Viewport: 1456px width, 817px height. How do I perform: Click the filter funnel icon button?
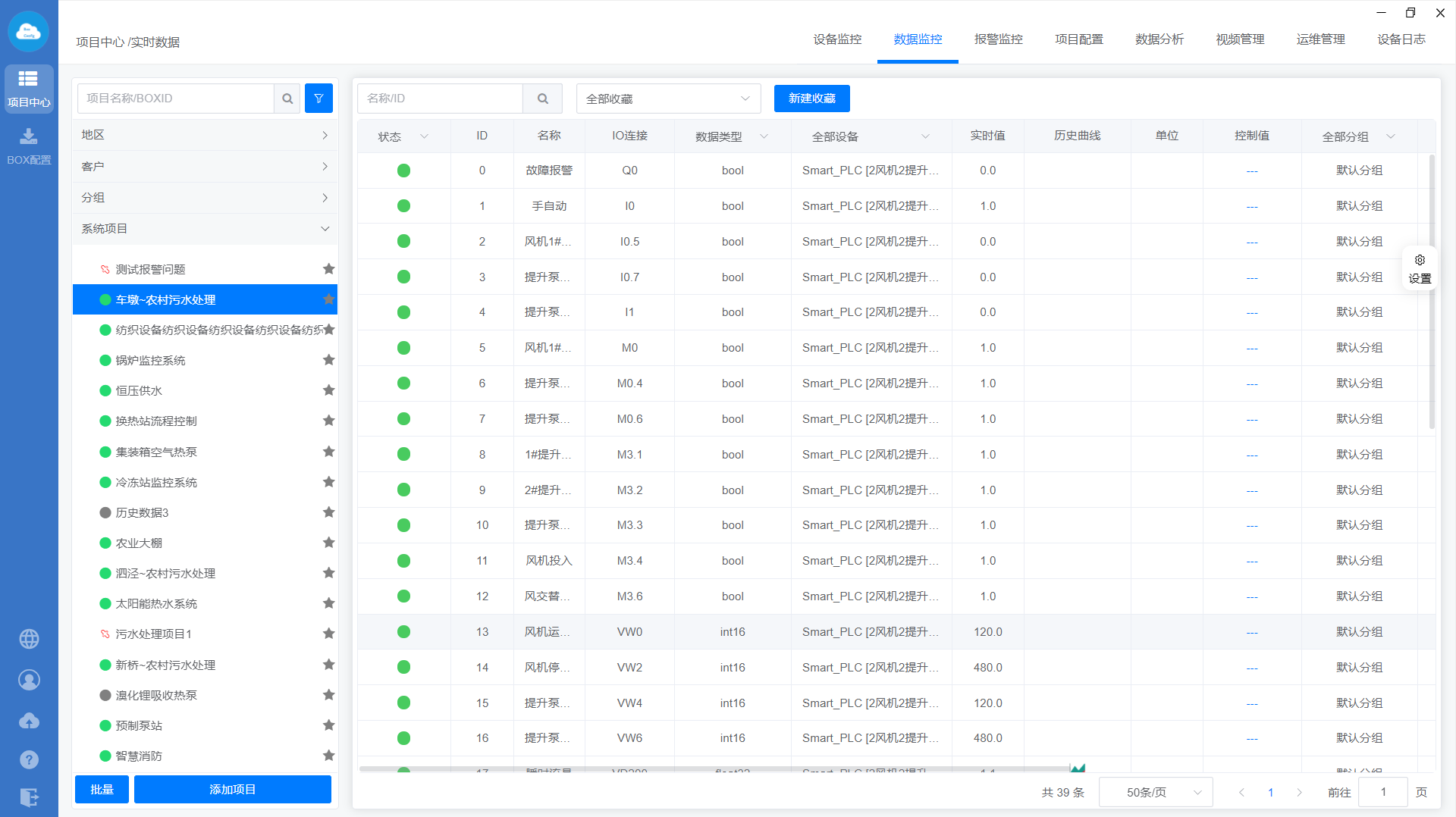(318, 99)
